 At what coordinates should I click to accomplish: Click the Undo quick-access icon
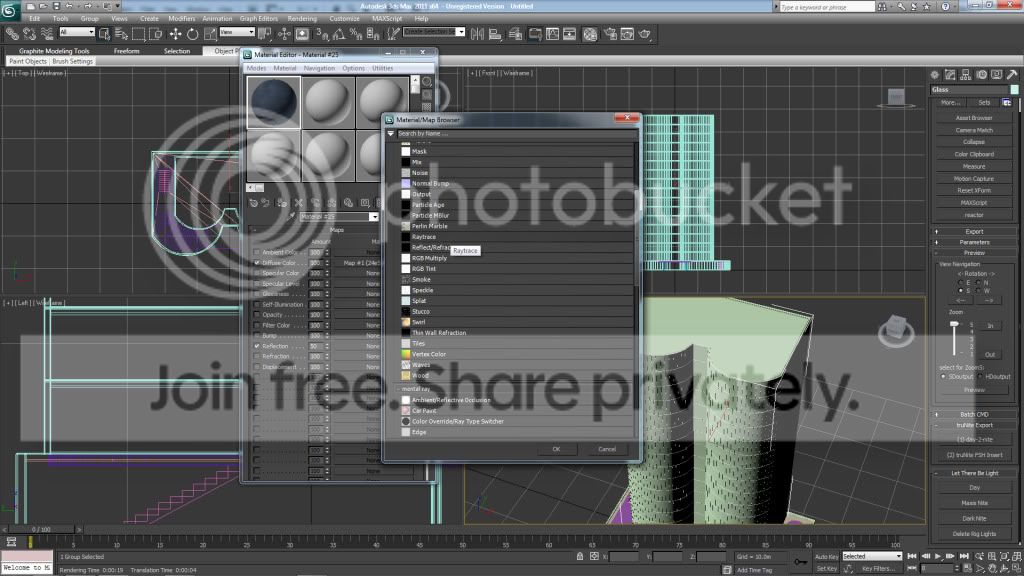click(69, 6)
